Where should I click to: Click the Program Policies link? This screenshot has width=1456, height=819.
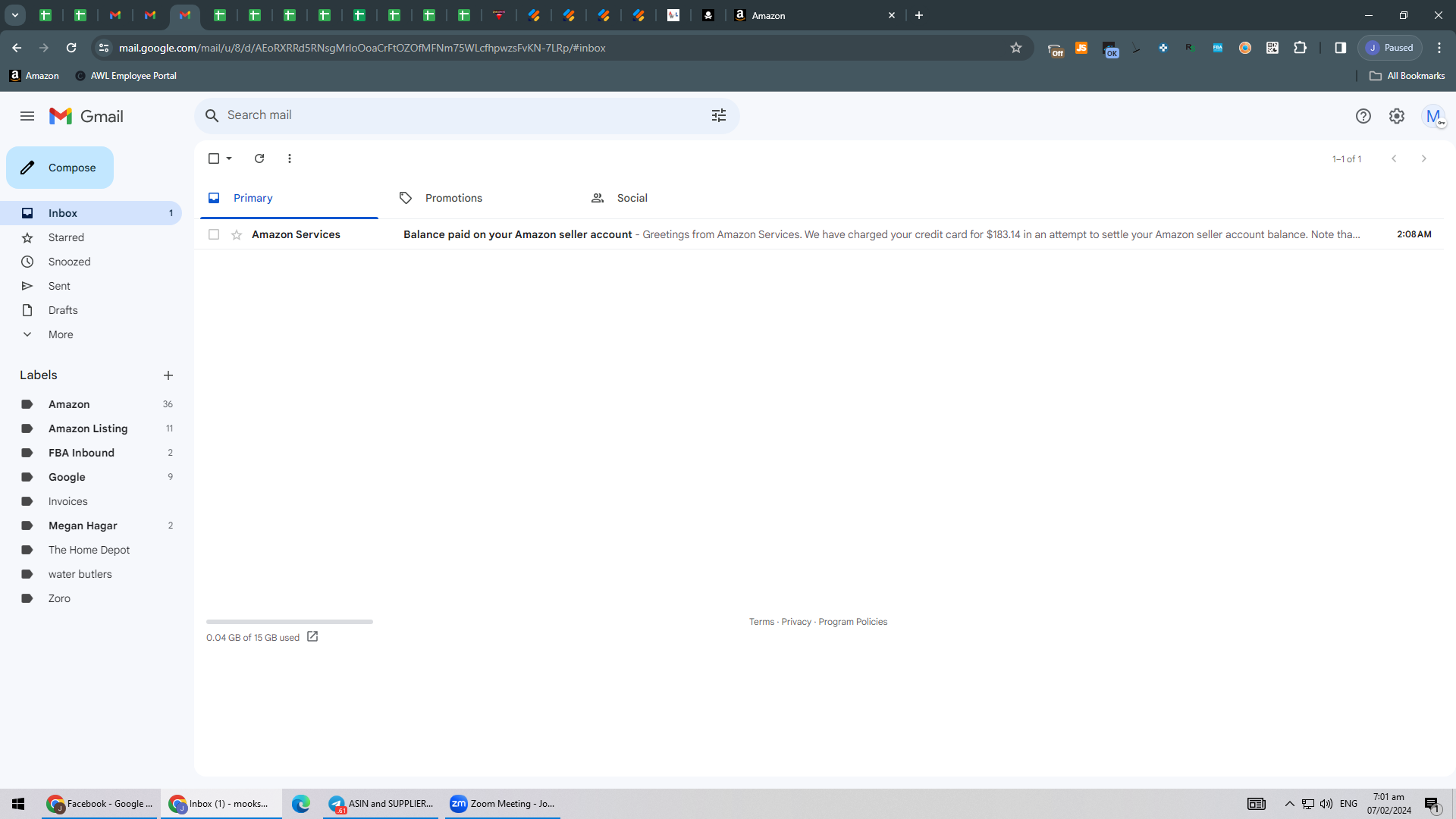[x=852, y=622]
